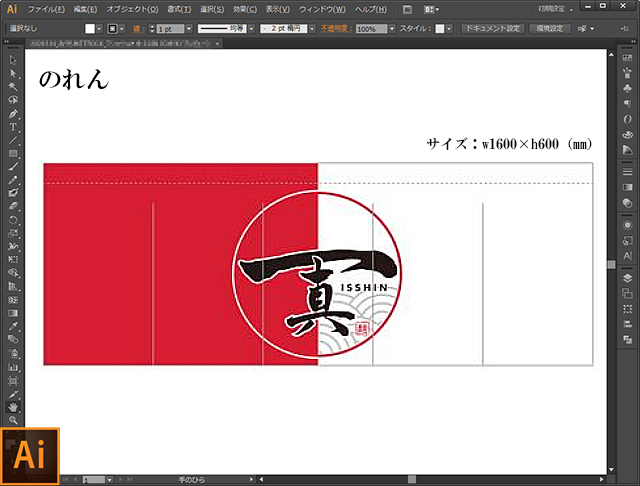Open the 効果 menu
Viewport: 640px width, 486px height.
245,9
